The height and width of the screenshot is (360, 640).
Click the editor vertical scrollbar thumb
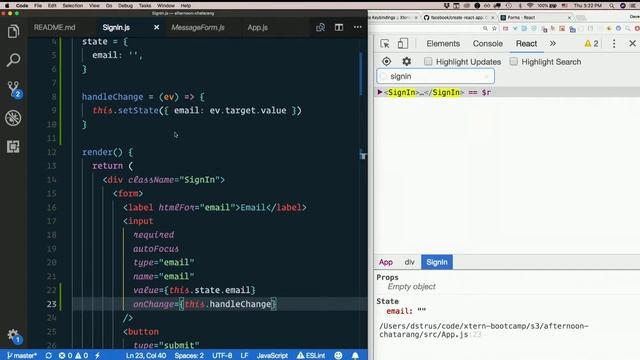pyautogui.click(x=360, y=74)
